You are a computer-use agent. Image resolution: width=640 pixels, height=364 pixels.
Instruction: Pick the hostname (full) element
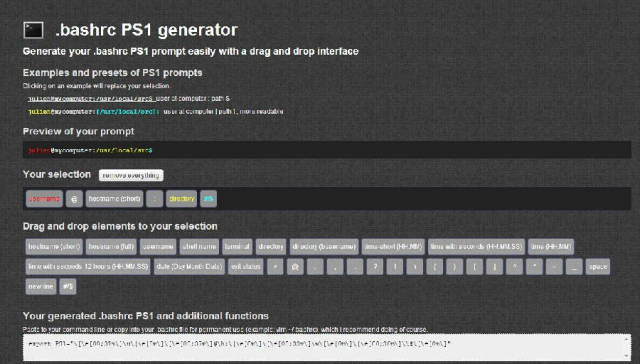[x=111, y=247]
